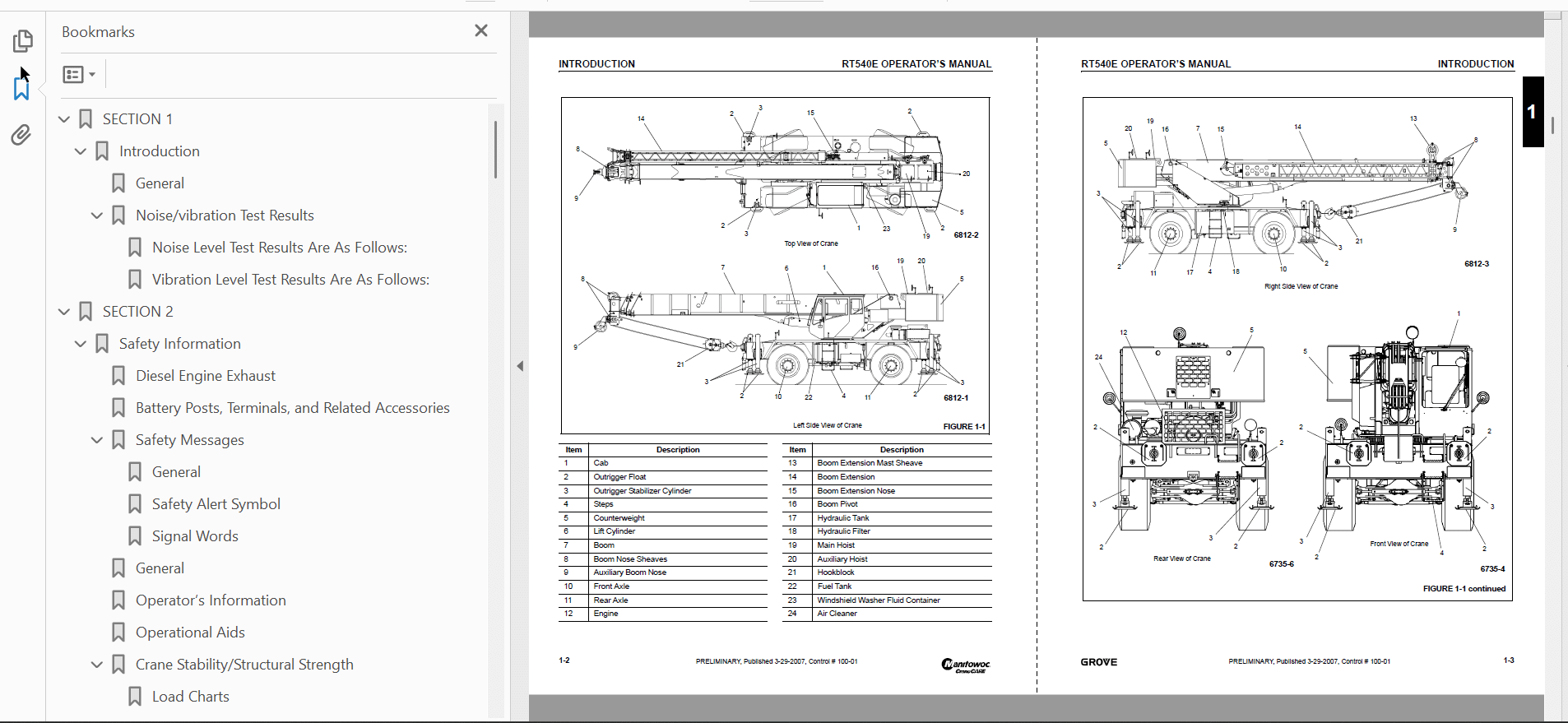
Task: Click the Crane Stability bookmark icon
Action: point(118,665)
